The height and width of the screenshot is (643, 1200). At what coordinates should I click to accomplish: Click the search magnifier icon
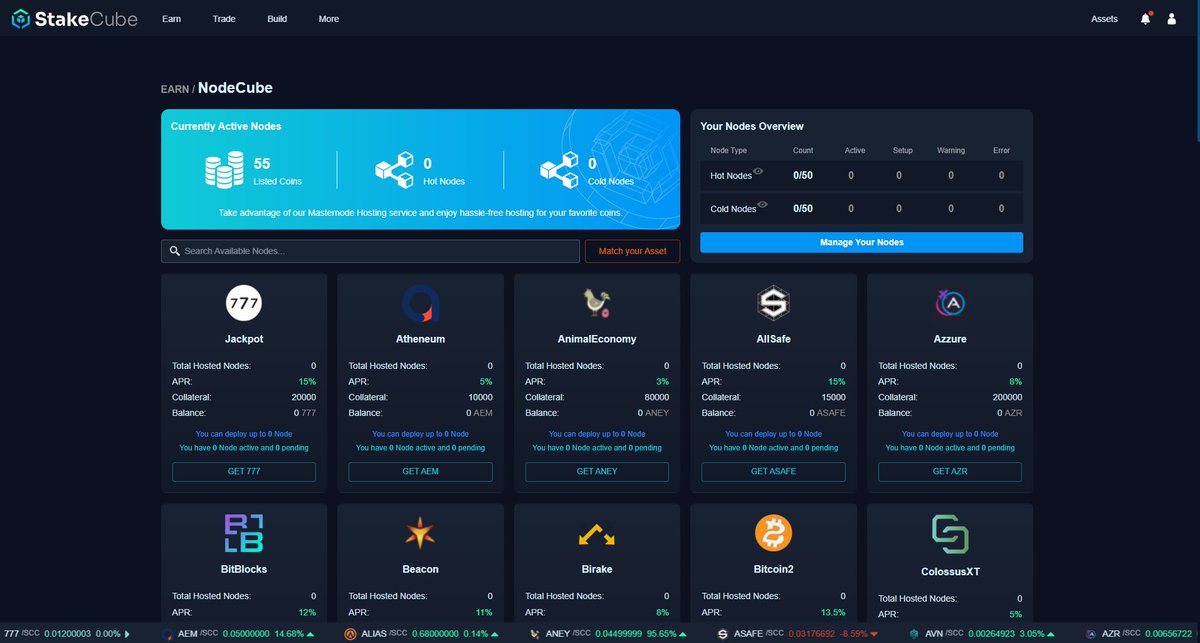[x=175, y=251]
